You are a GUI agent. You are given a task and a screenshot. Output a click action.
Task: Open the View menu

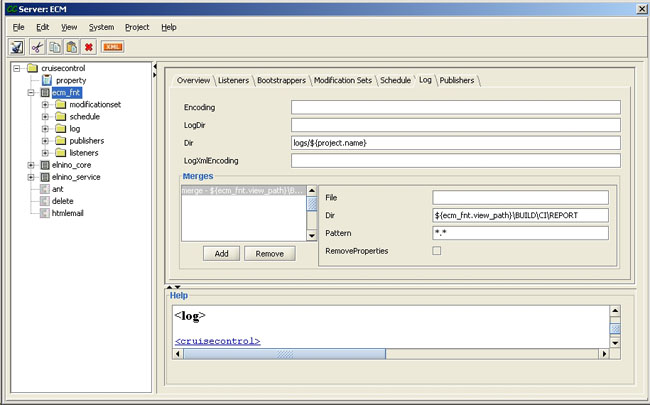pyautogui.click(x=69, y=27)
